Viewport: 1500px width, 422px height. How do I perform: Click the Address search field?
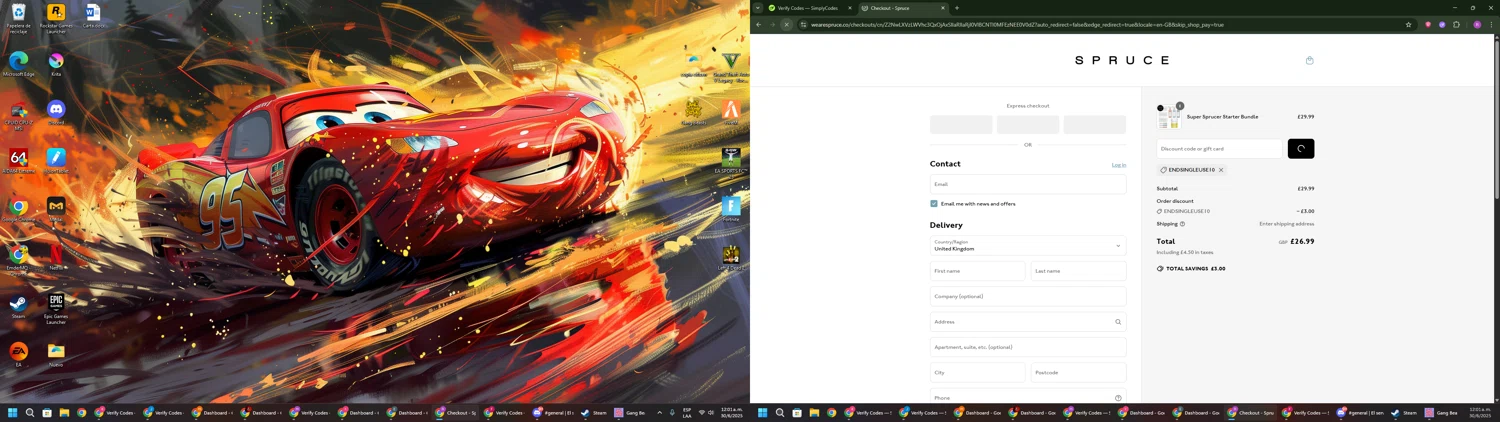point(1028,322)
